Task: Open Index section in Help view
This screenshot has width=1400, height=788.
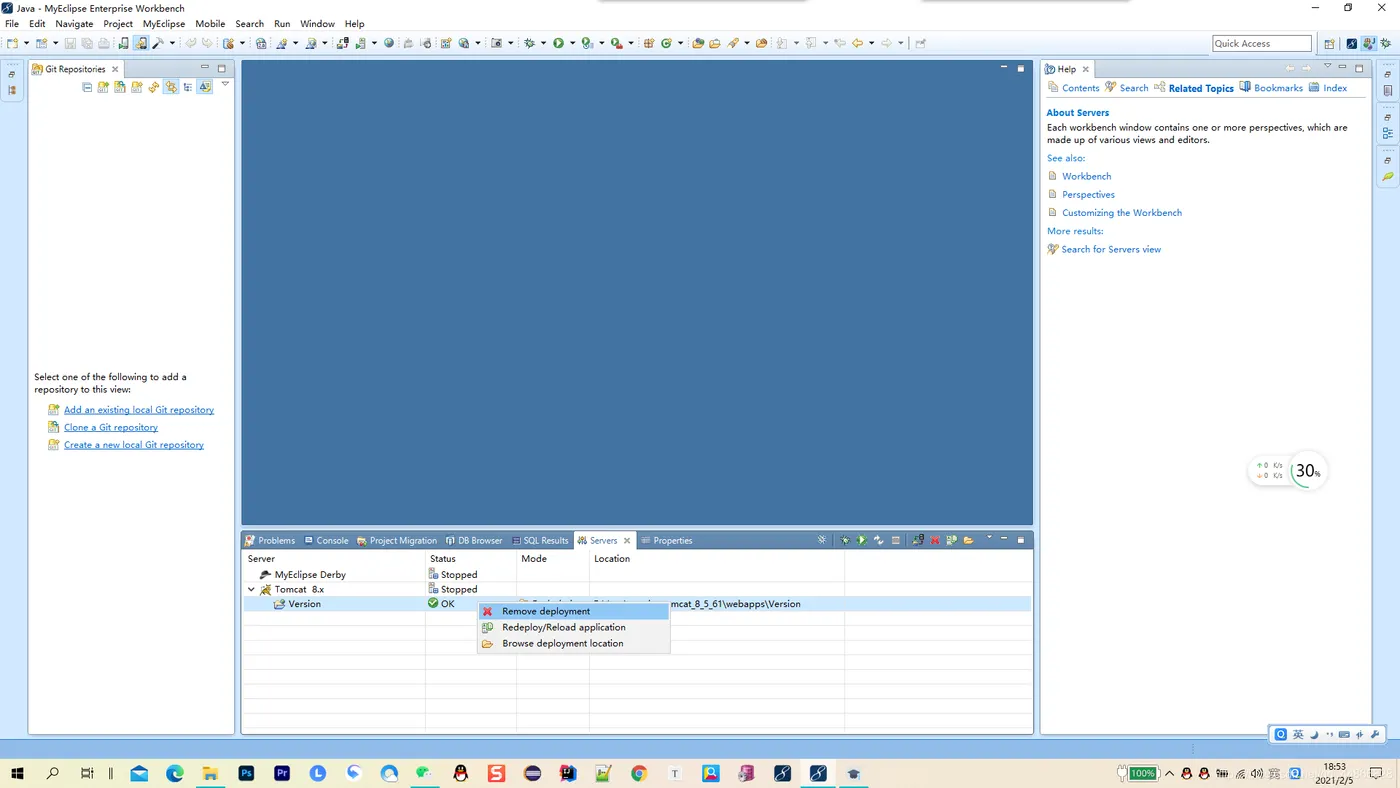Action: pos(1328,88)
